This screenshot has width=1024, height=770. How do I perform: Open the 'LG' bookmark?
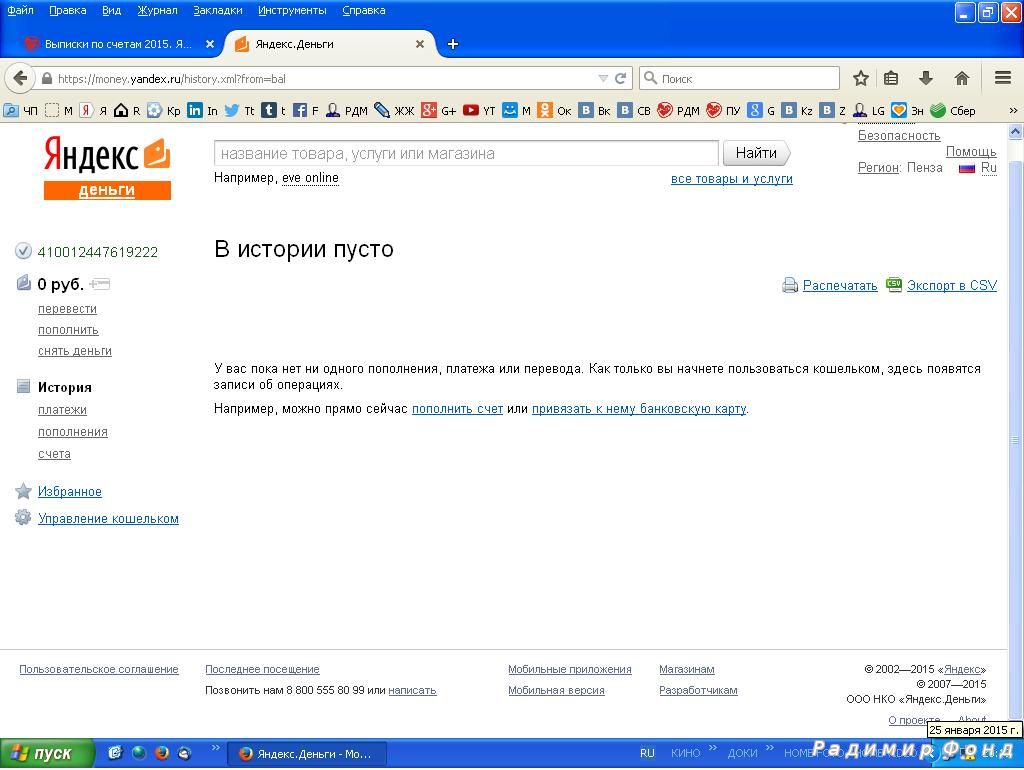click(x=869, y=110)
